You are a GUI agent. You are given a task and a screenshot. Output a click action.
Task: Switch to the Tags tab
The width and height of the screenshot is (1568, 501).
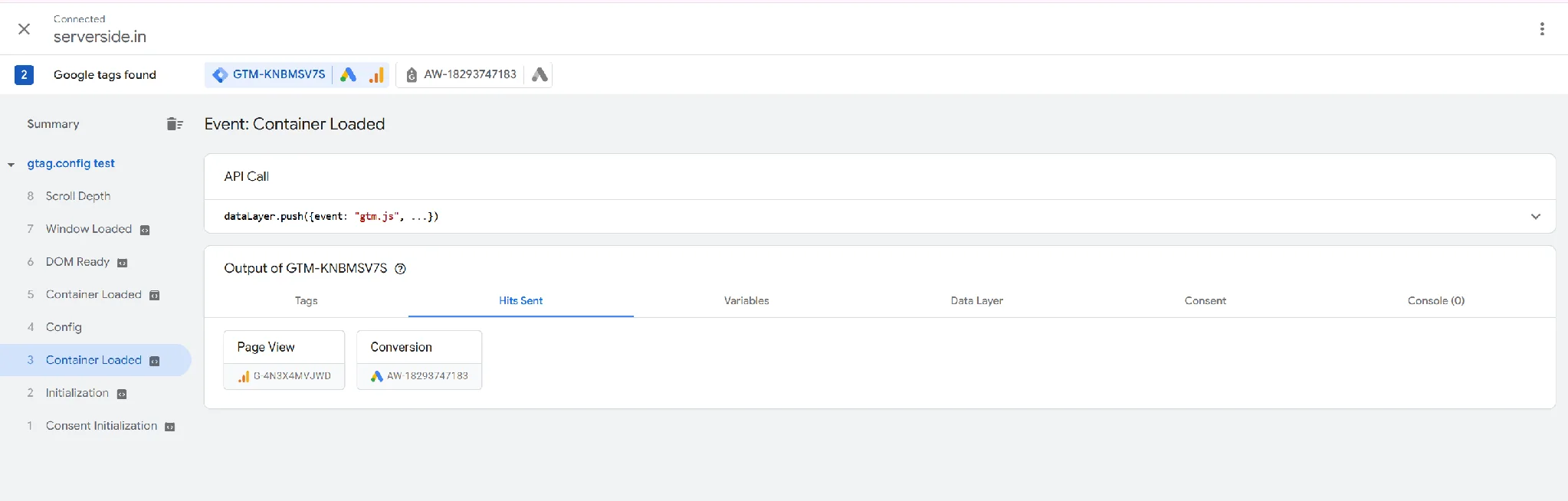[306, 300]
